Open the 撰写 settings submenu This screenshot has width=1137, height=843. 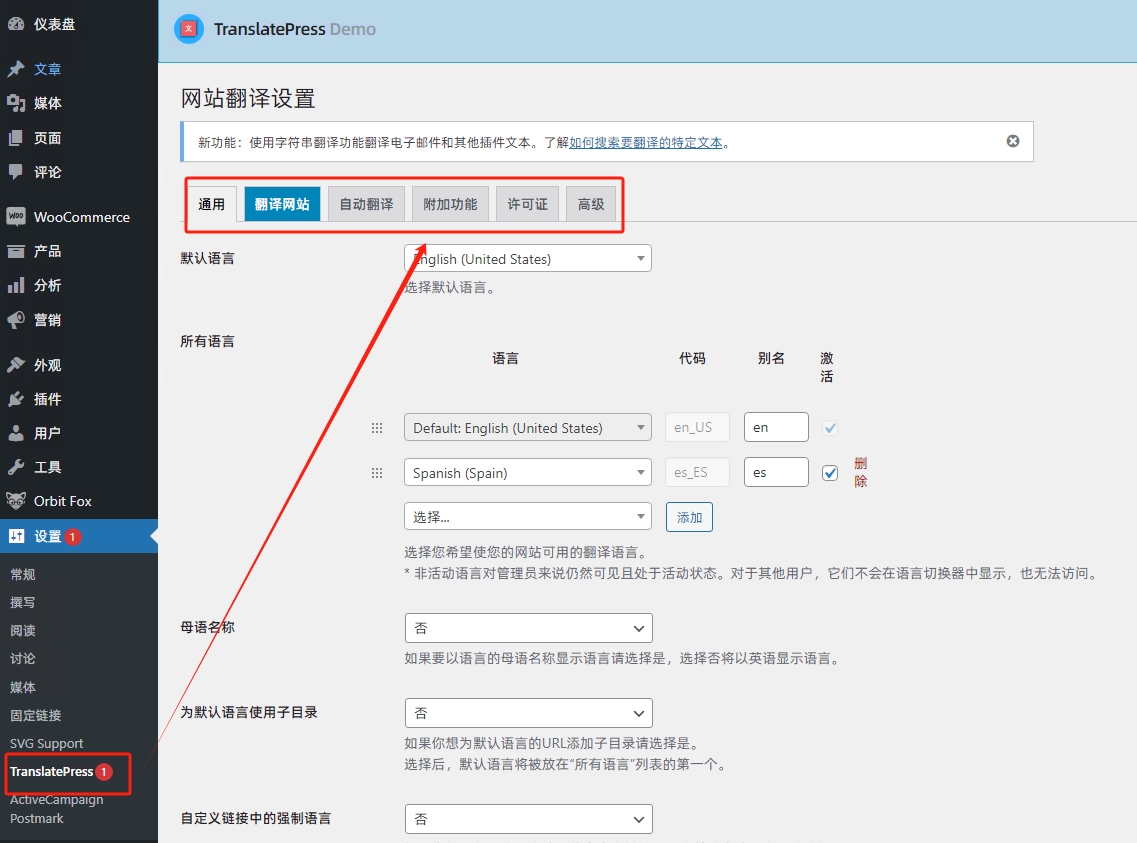pyautogui.click(x=22, y=602)
